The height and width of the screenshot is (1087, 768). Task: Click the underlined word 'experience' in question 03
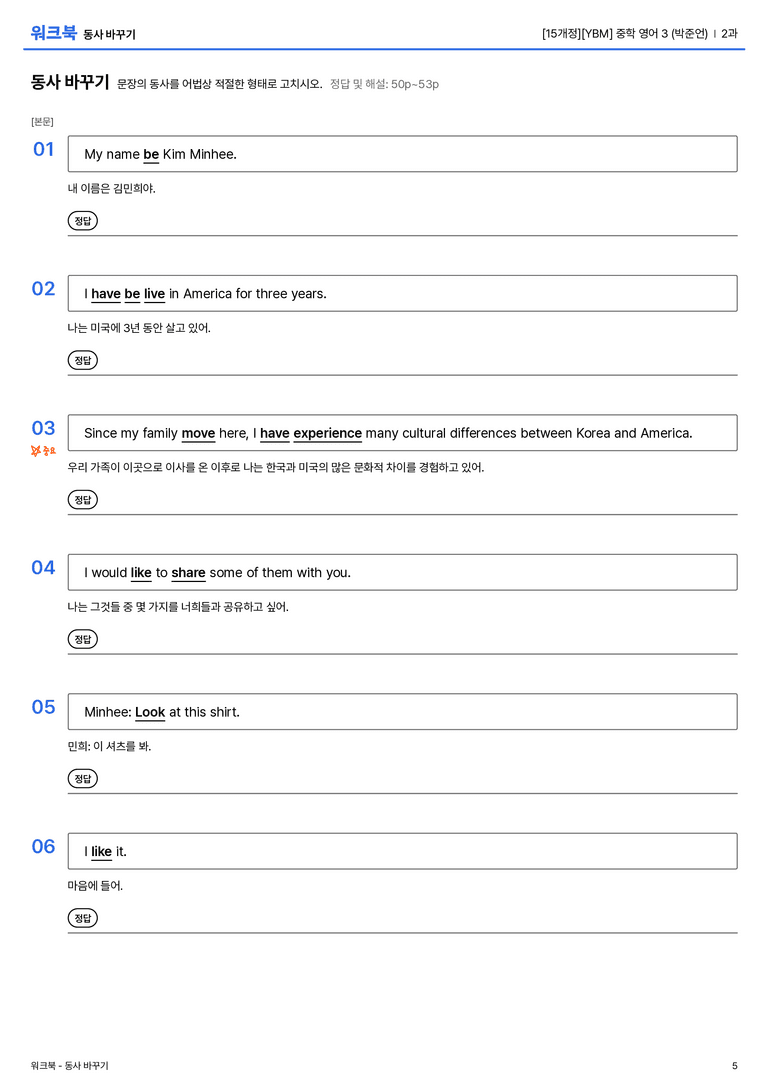tap(327, 433)
